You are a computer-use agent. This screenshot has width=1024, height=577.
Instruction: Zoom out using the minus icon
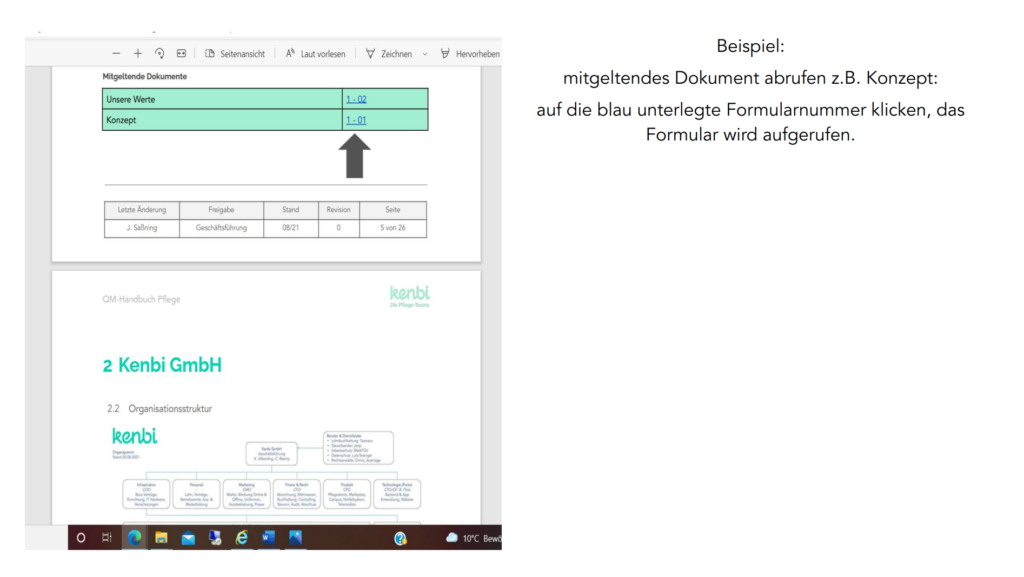(116, 54)
